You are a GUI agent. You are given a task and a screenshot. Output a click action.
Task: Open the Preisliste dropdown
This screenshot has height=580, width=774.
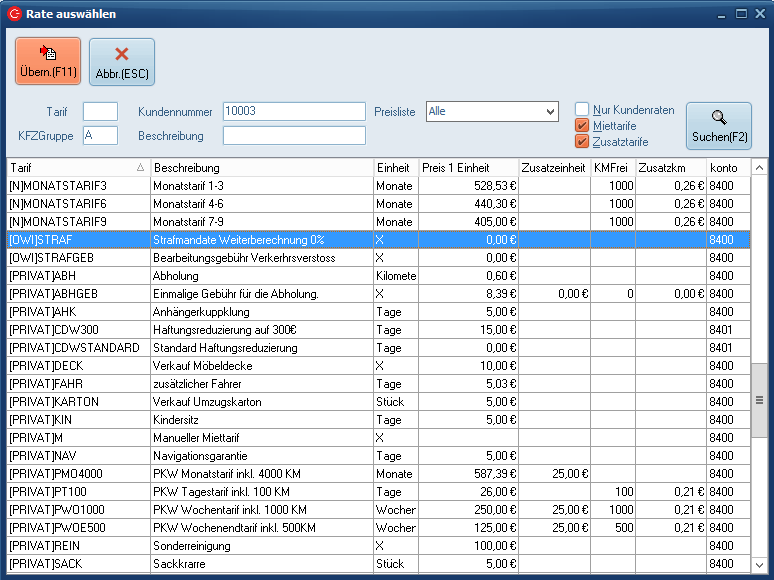tap(550, 111)
